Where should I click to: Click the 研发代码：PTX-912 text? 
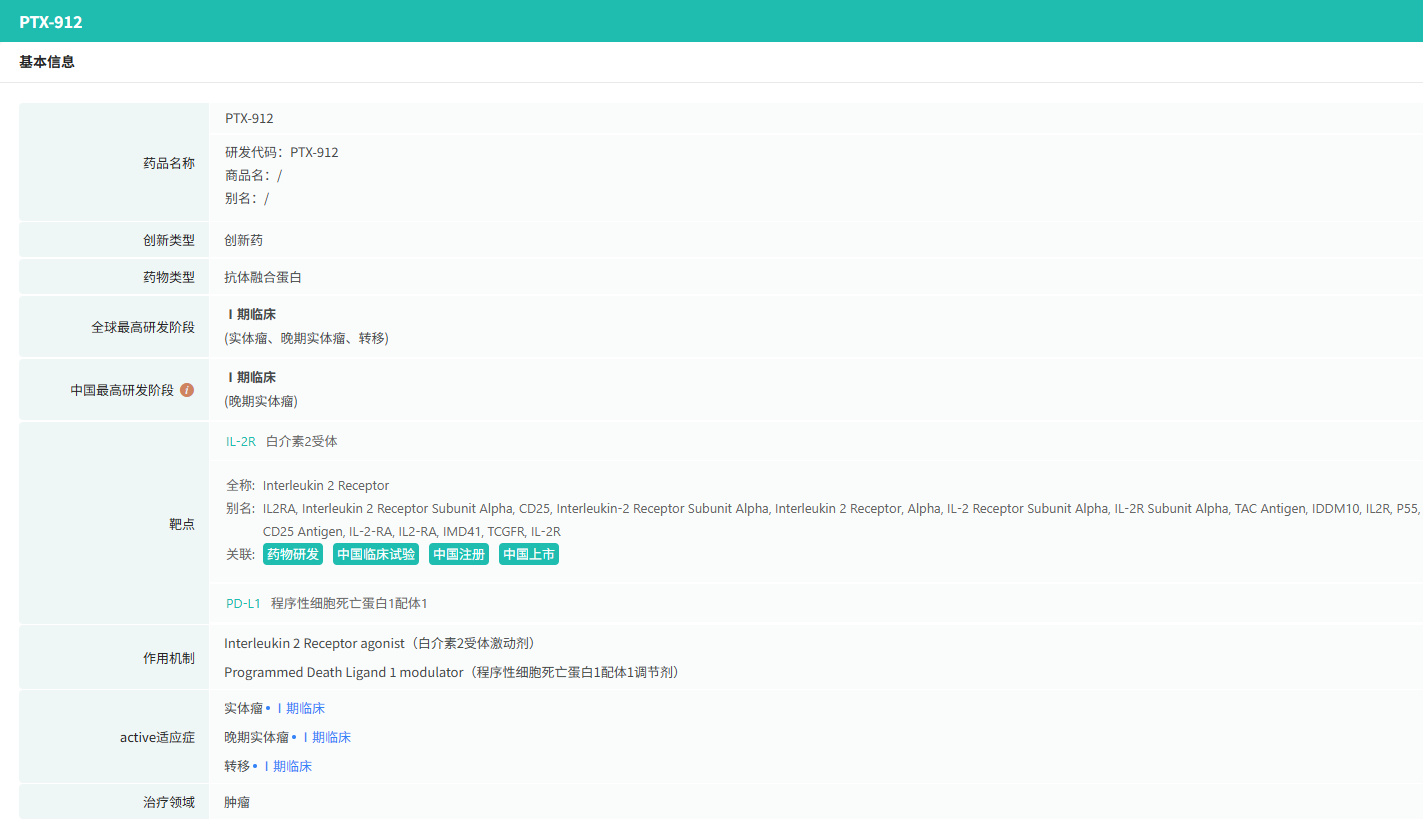[282, 152]
